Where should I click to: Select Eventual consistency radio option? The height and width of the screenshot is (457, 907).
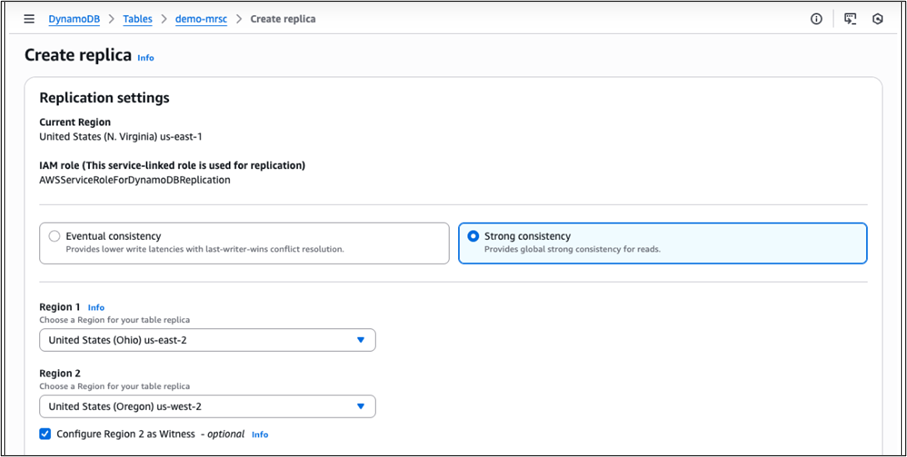[54, 236]
